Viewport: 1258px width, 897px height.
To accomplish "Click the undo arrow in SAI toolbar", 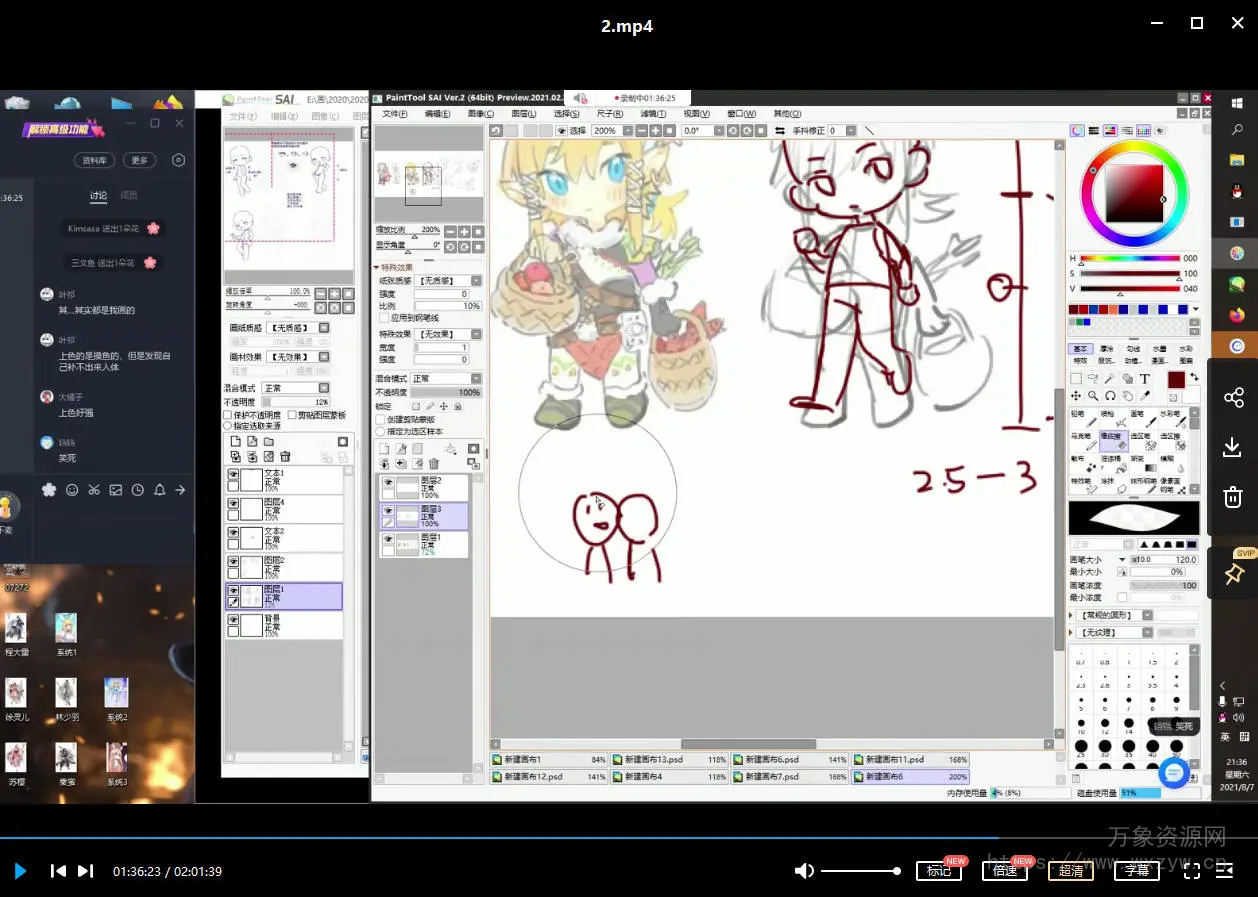I will coord(497,131).
